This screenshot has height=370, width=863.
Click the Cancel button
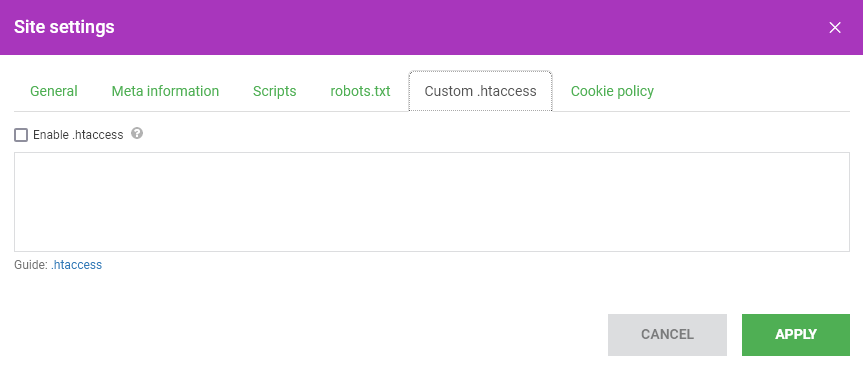(x=667, y=335)
